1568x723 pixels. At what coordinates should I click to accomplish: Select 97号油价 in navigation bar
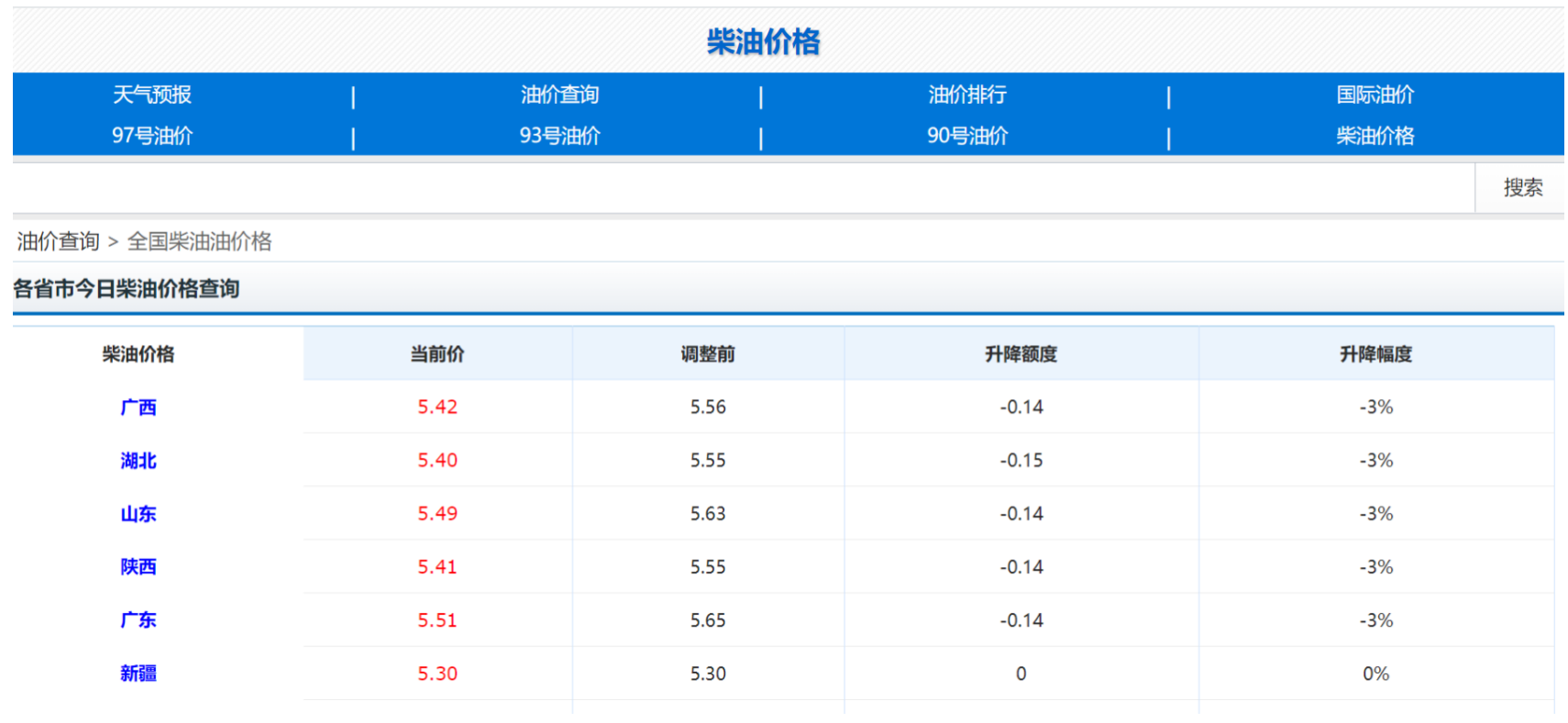click(152, 136)
